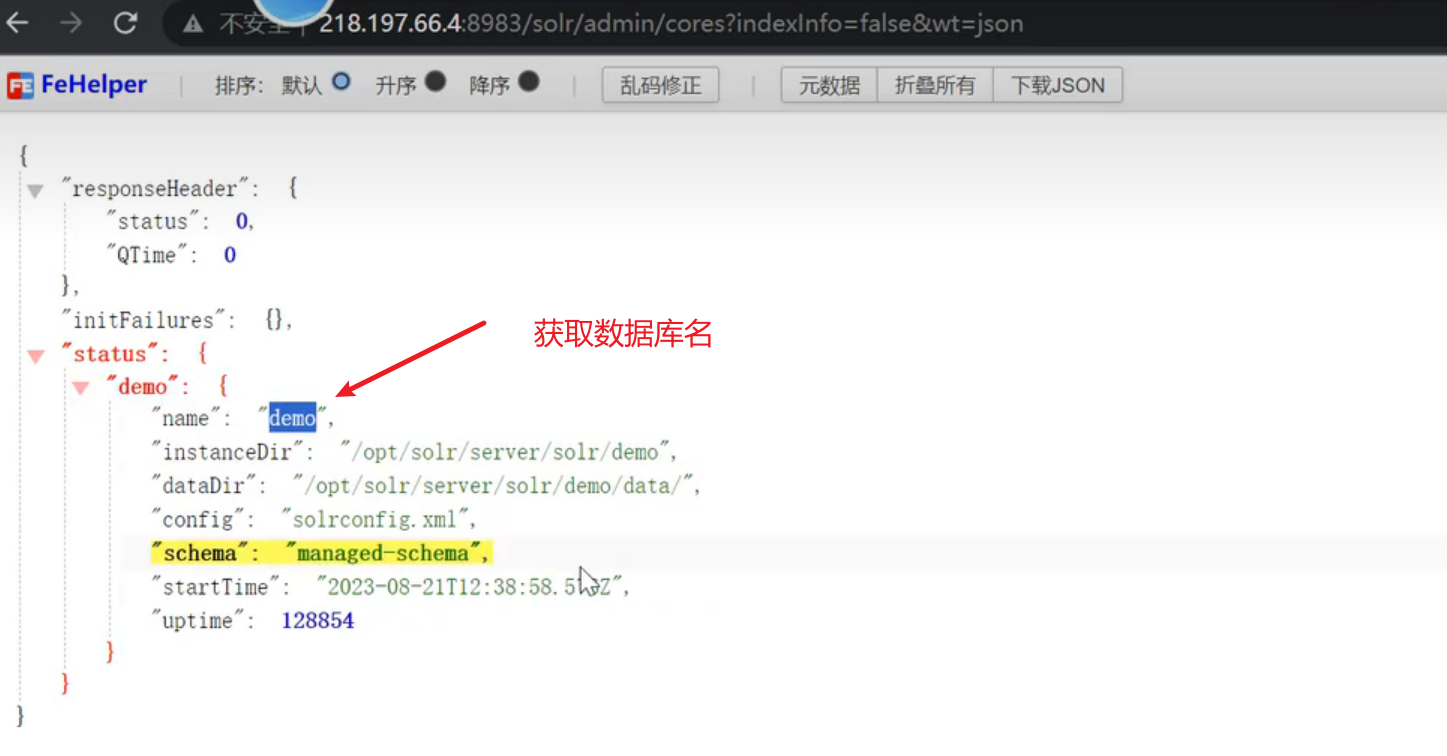Select descending sort radio button

[x=529, y=83]
